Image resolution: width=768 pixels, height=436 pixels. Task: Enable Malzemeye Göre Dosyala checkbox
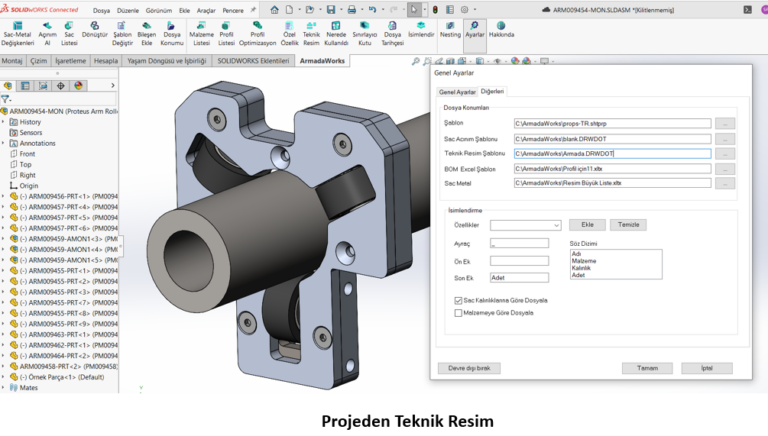click(x=458, y=313)
